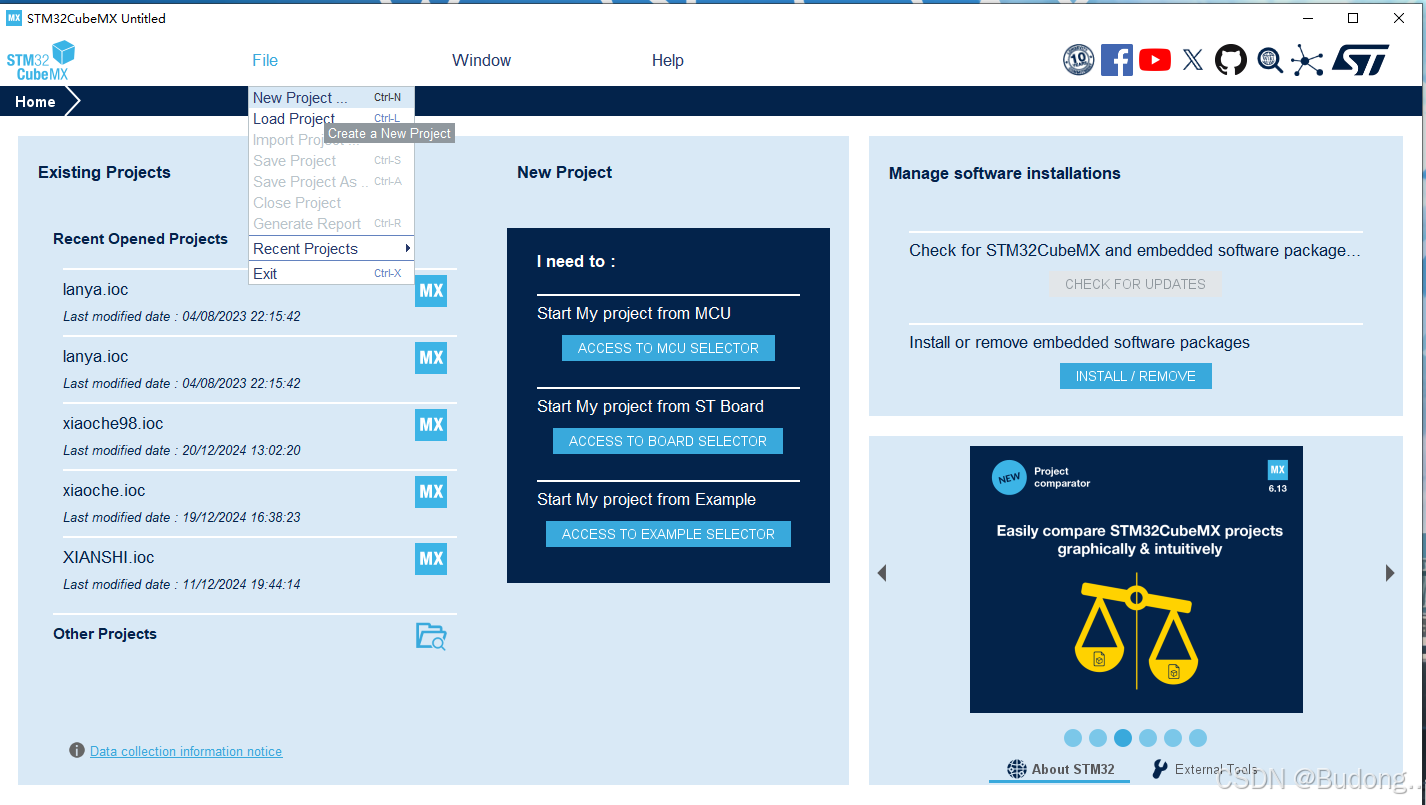This screenshot has width=1426, height=805.
Task: Choose Exit from File menu
Action: (x=331, y=274)
